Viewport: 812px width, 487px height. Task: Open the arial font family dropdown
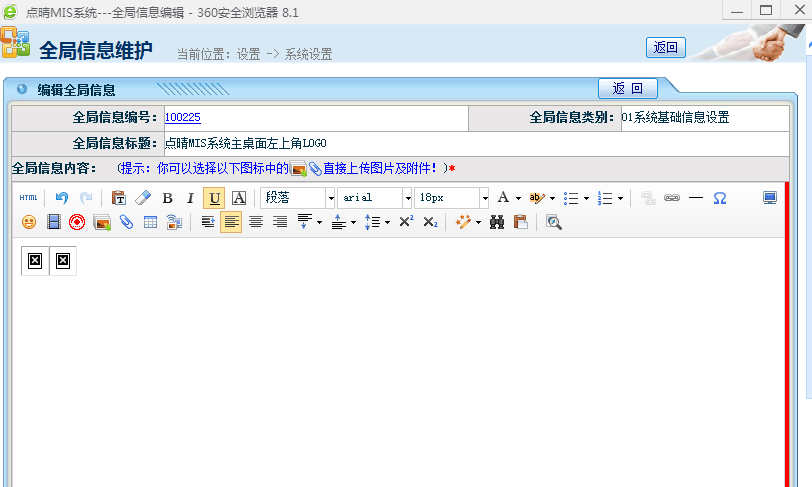point(375,198)
